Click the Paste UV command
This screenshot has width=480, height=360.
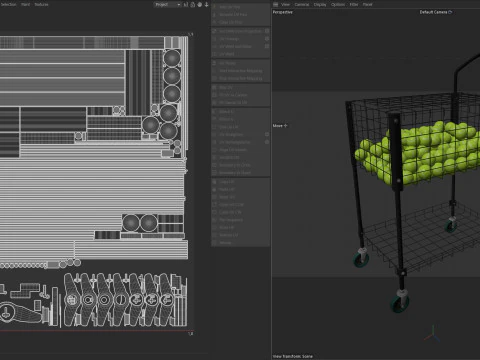coord(241,189)
